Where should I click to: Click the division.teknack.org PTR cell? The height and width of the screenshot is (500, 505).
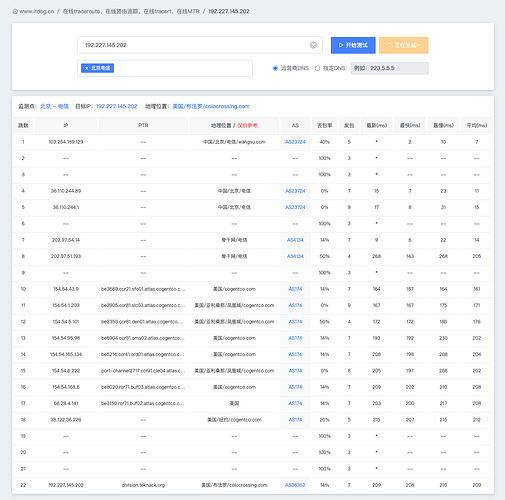[x=143, y=485]
